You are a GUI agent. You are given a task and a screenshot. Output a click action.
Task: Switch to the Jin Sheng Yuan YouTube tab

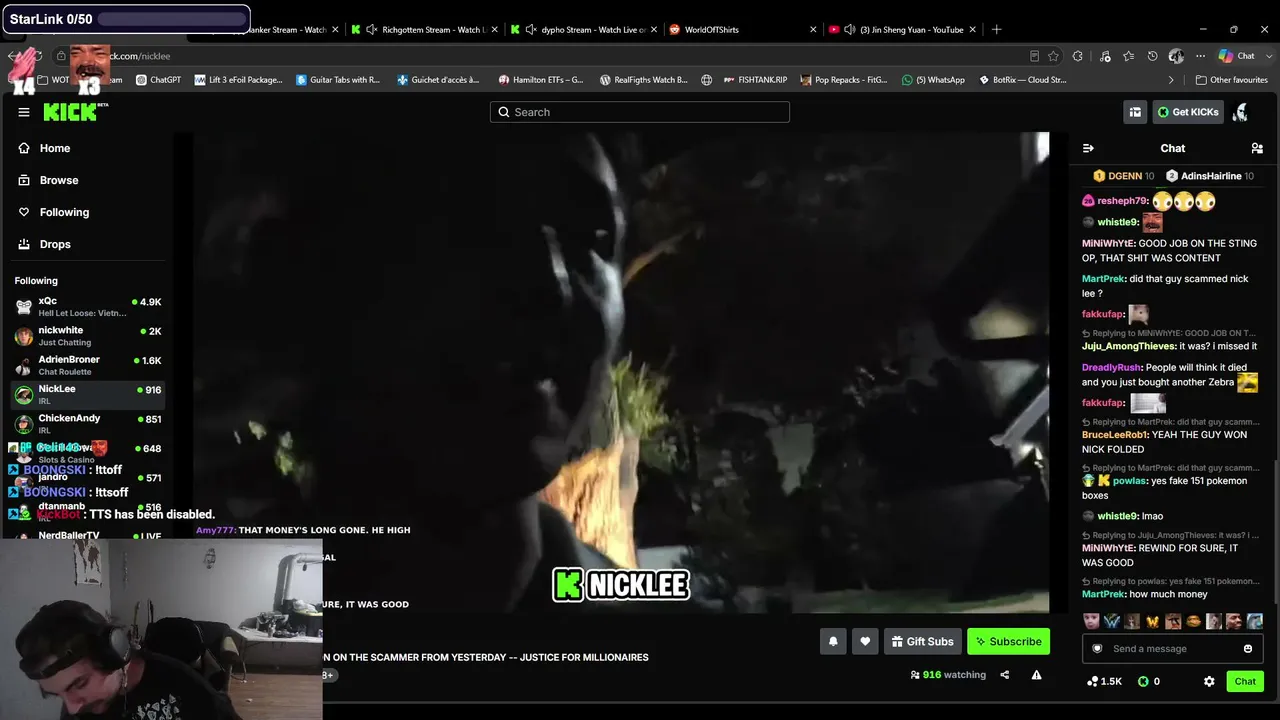(900, 30)
